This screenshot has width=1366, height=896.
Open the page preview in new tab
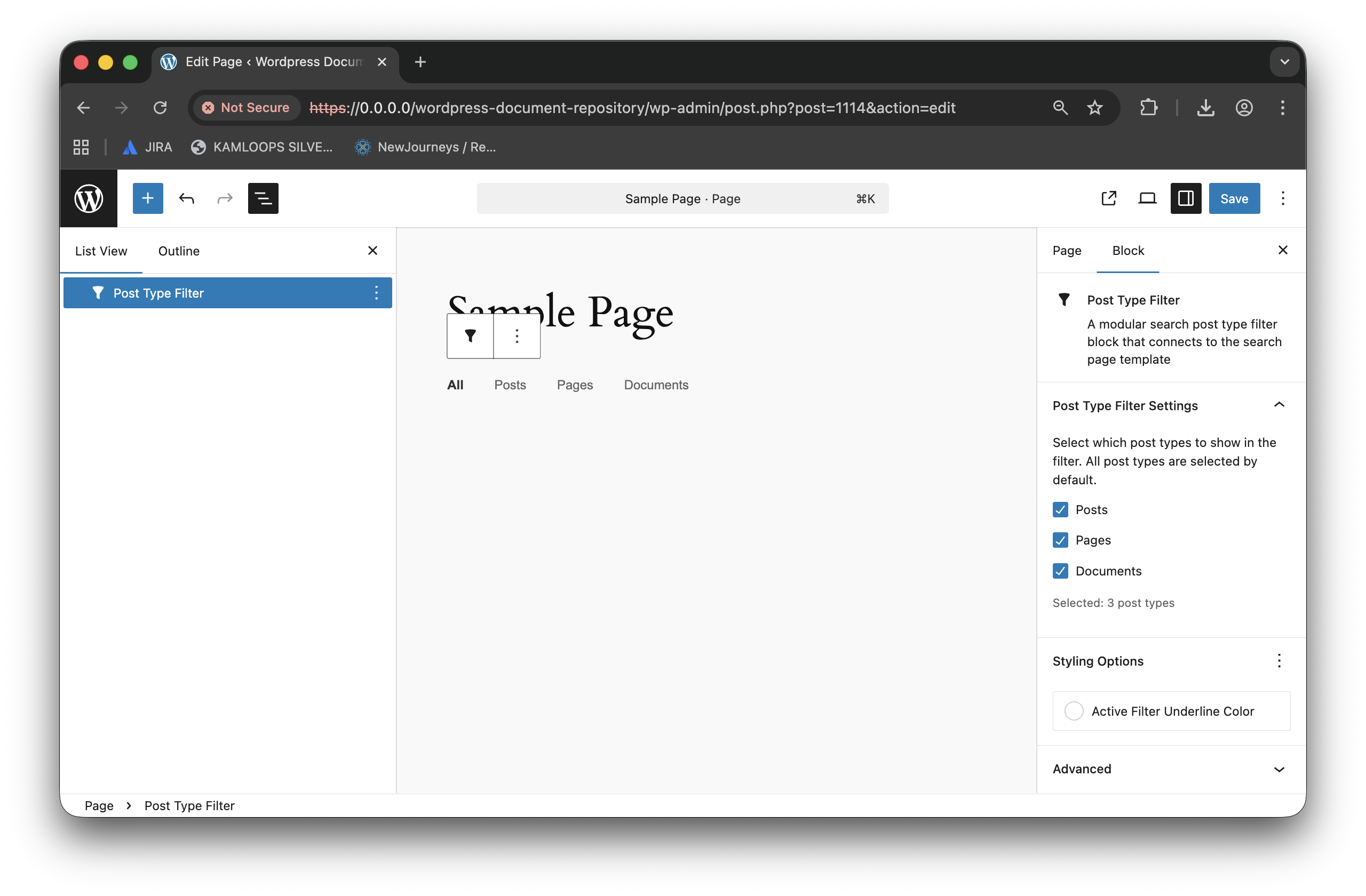click(1108, 198)
